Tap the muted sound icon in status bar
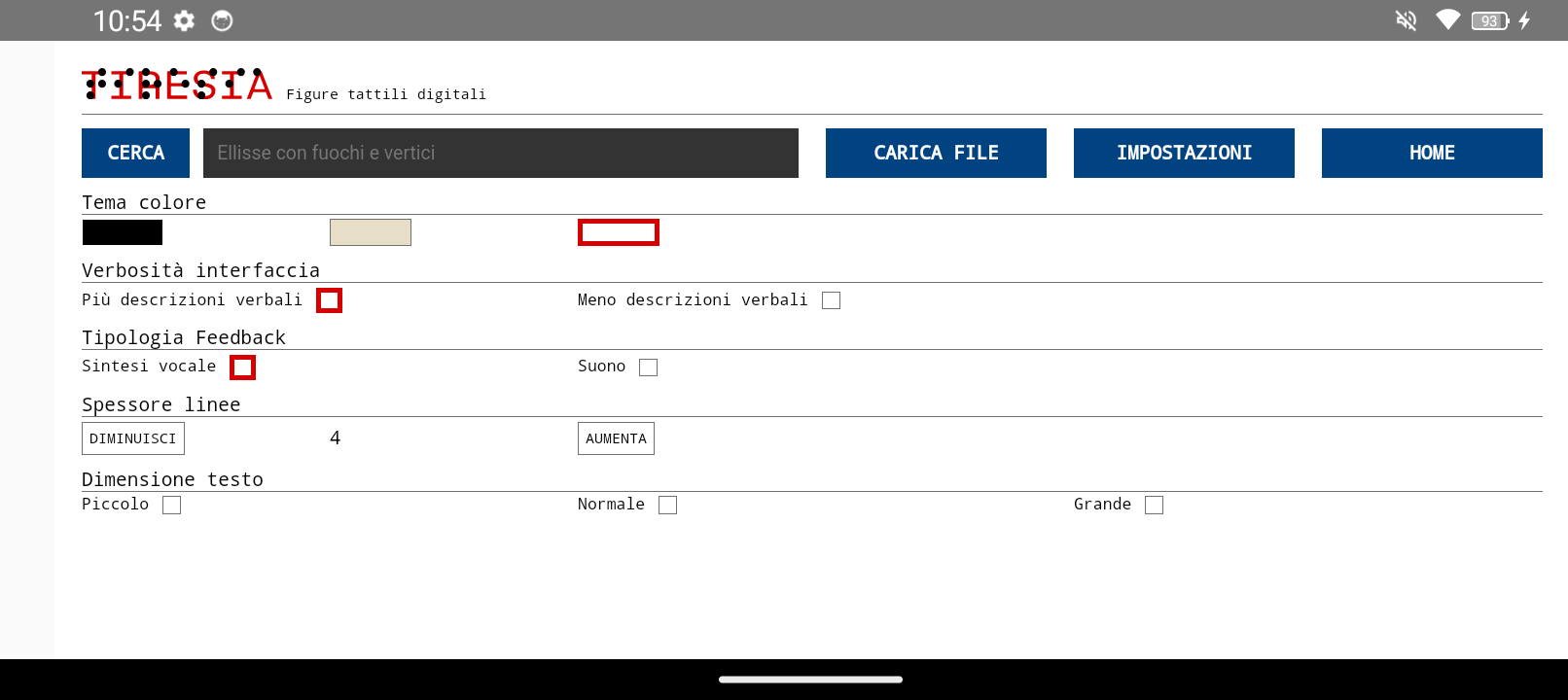The height and width of the screenshot is (700, 1568). click(1406, 20)
